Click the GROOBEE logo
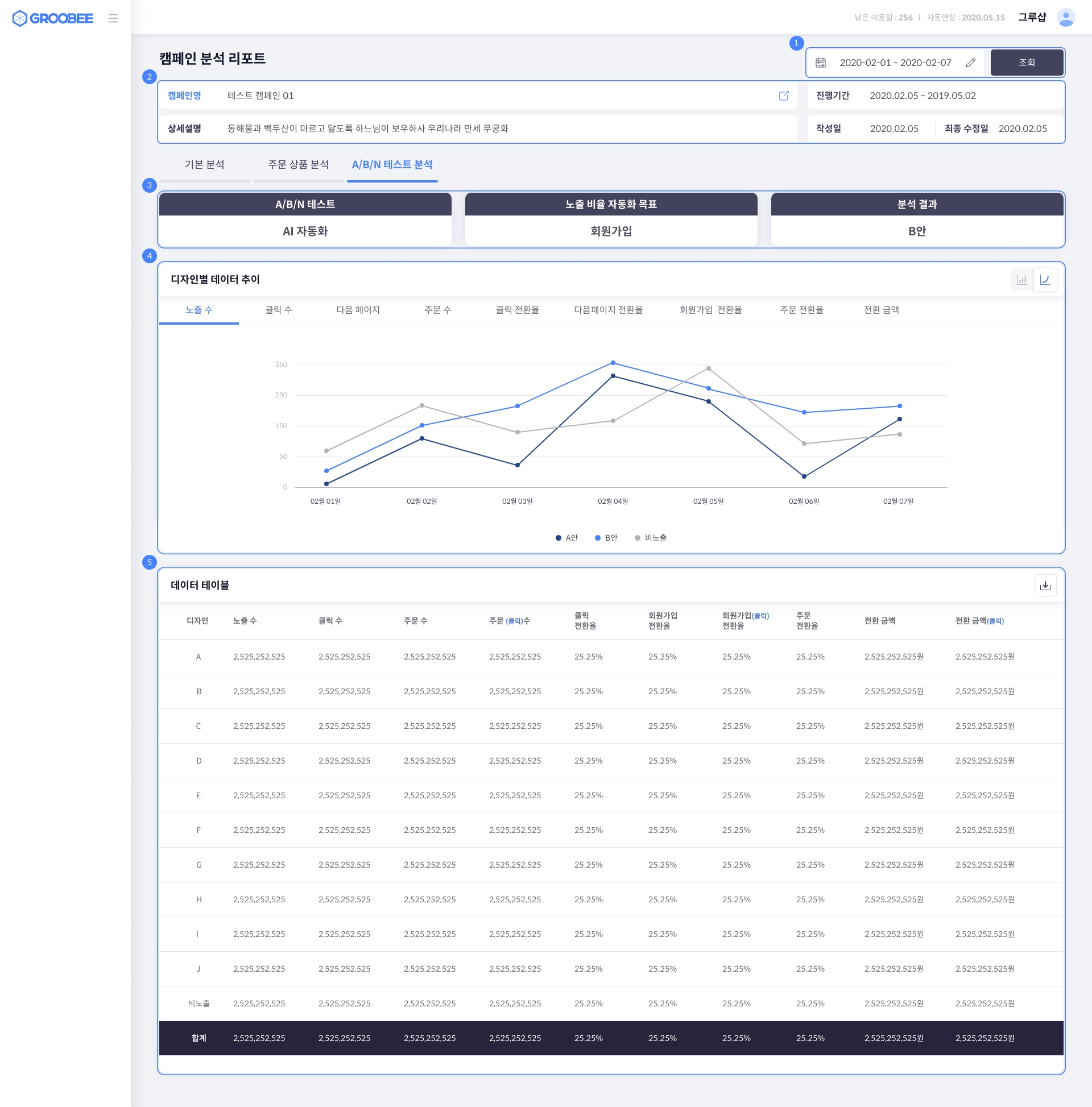1092x1107 pixels. (x=53, y=18)
